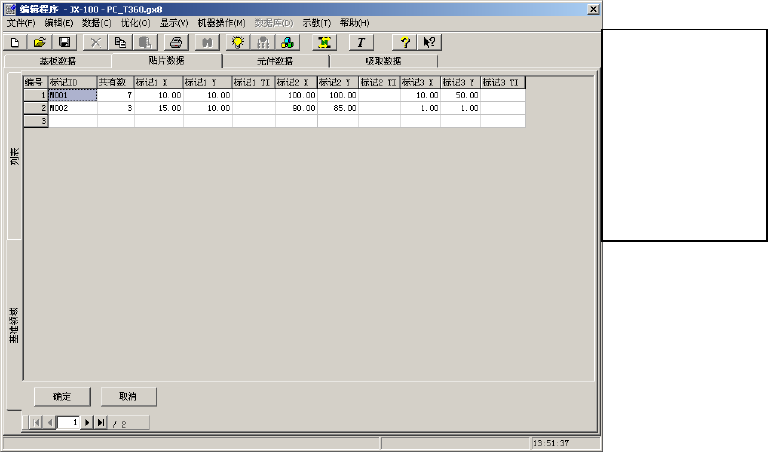This screenshot has height=452, width=768.
Task: Switch to the 元件数据 tab
Action: point(275,61)
